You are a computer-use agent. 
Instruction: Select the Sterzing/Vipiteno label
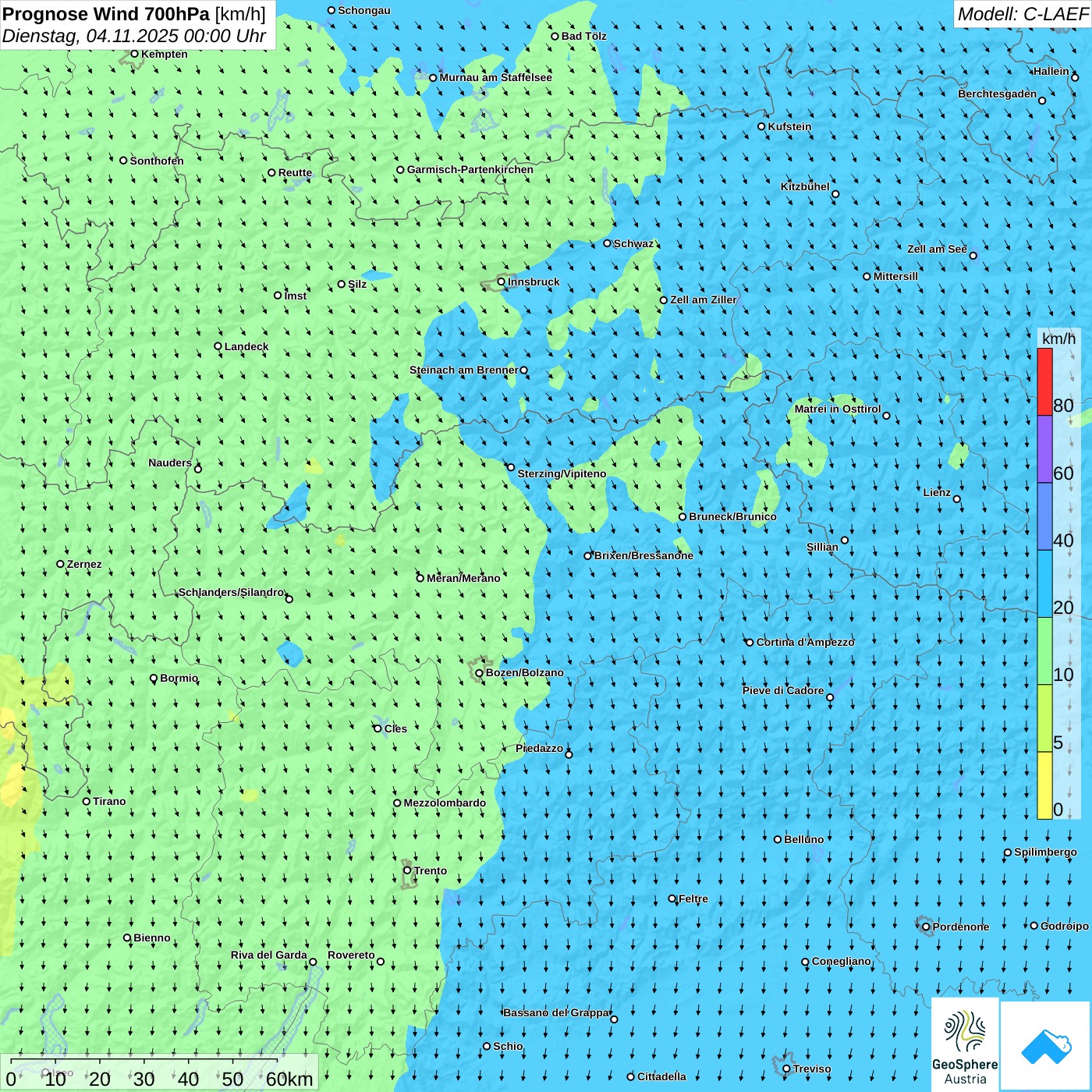(562, 473)
